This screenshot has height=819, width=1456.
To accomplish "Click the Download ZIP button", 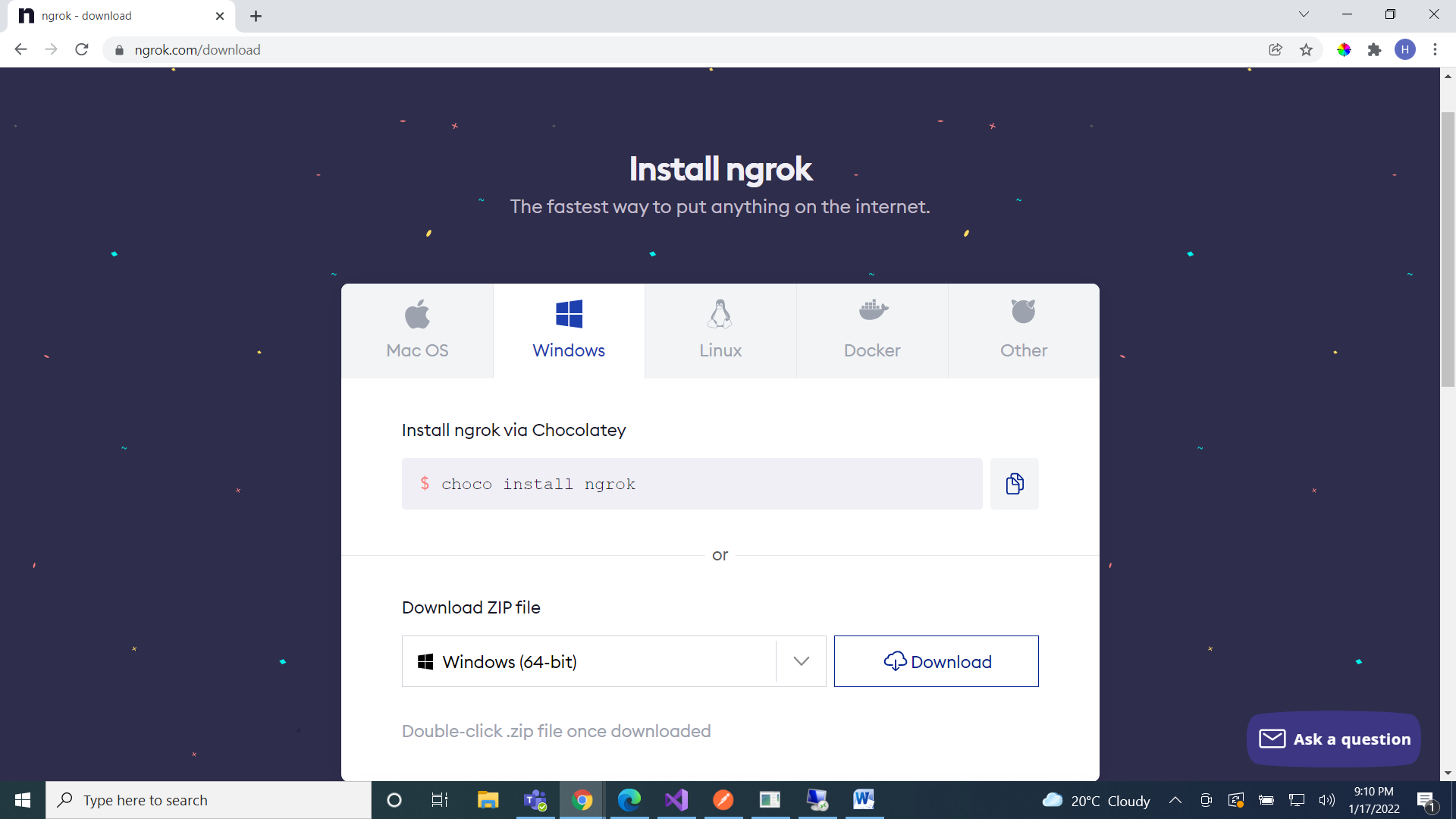I will click(937, 661).
